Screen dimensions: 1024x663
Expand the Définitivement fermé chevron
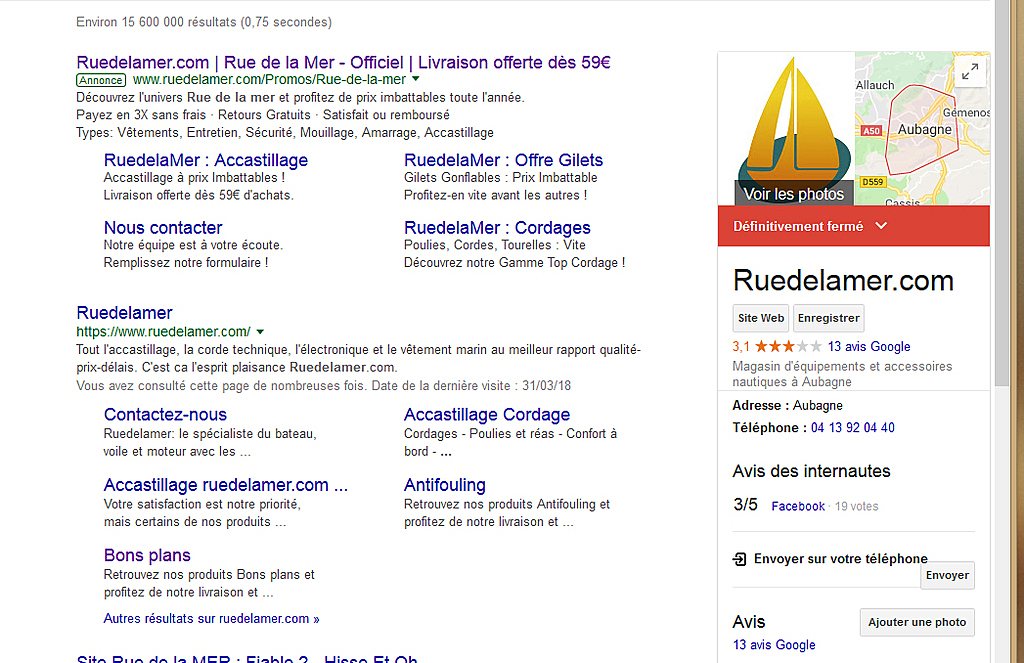[x=881, y=226]
